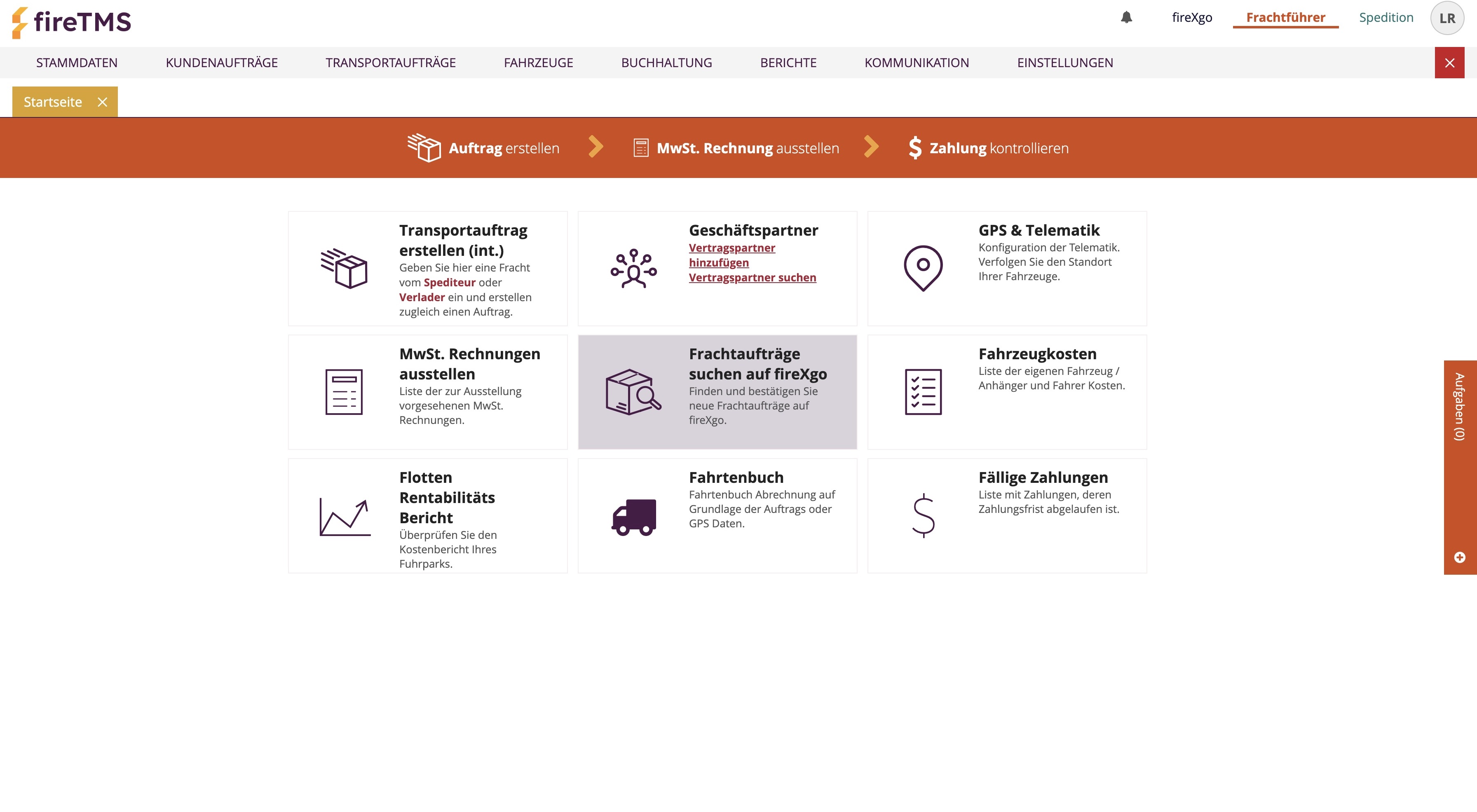Click the Fahrzeugkosten checklist icon
The height and width of the screenshot is (812, 1477).
click(x=923, y=392)
